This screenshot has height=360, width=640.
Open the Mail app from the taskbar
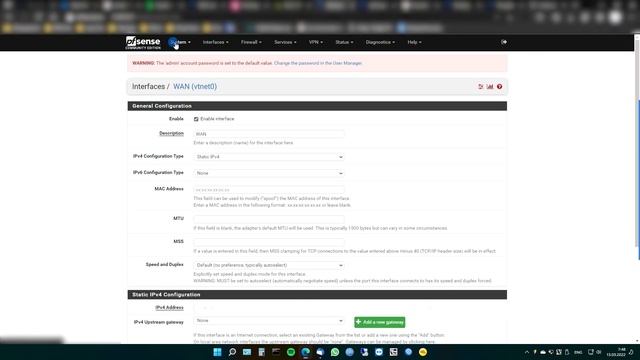click(247, 352)
